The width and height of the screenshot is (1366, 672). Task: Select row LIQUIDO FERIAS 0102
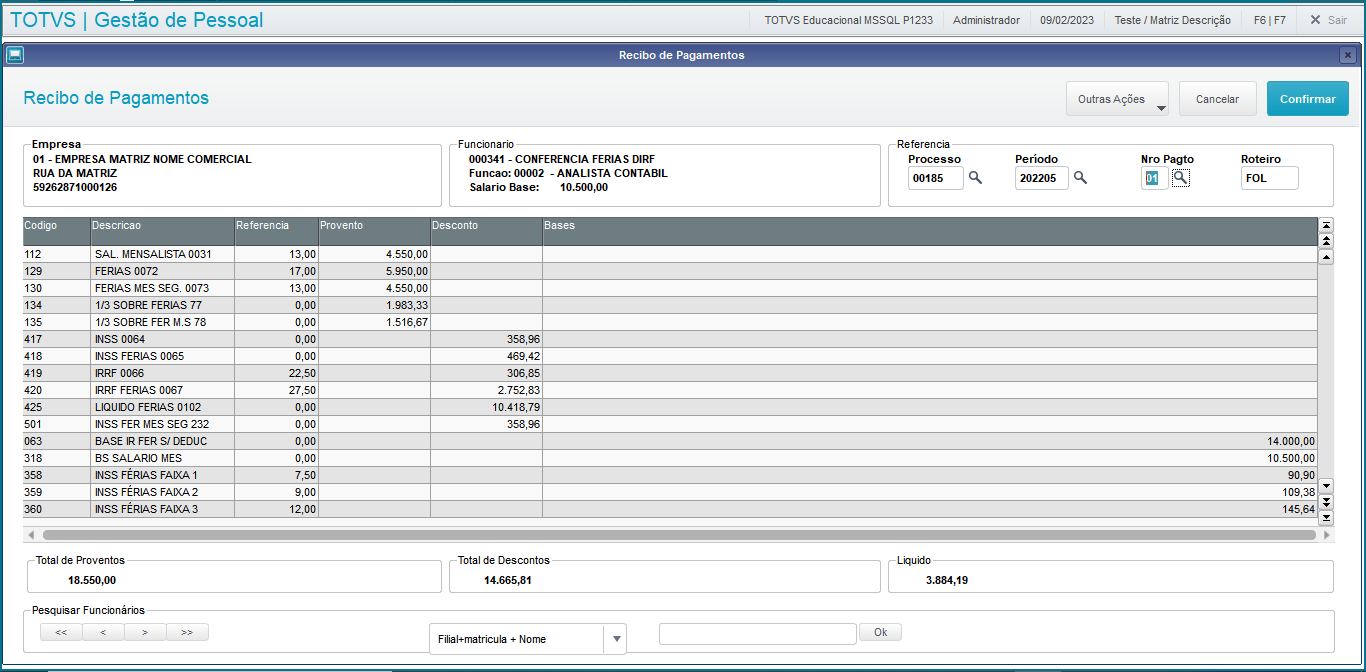click(670, 407)
